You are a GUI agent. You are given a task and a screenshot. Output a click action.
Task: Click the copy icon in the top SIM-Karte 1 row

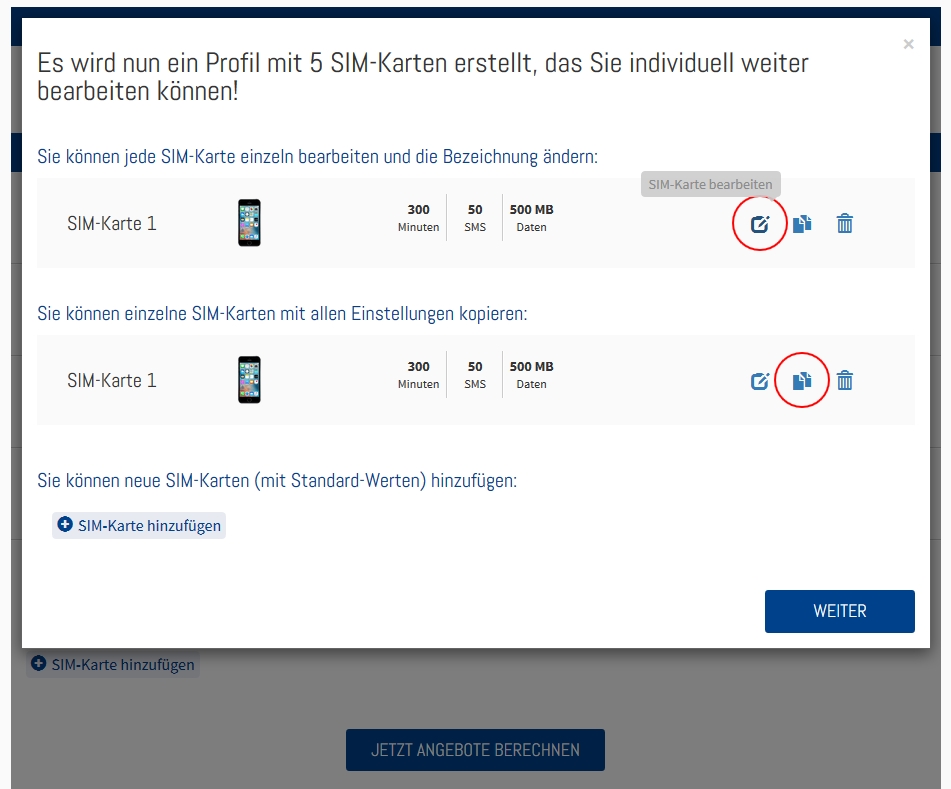pyautogui.click(x=802, y=224)
